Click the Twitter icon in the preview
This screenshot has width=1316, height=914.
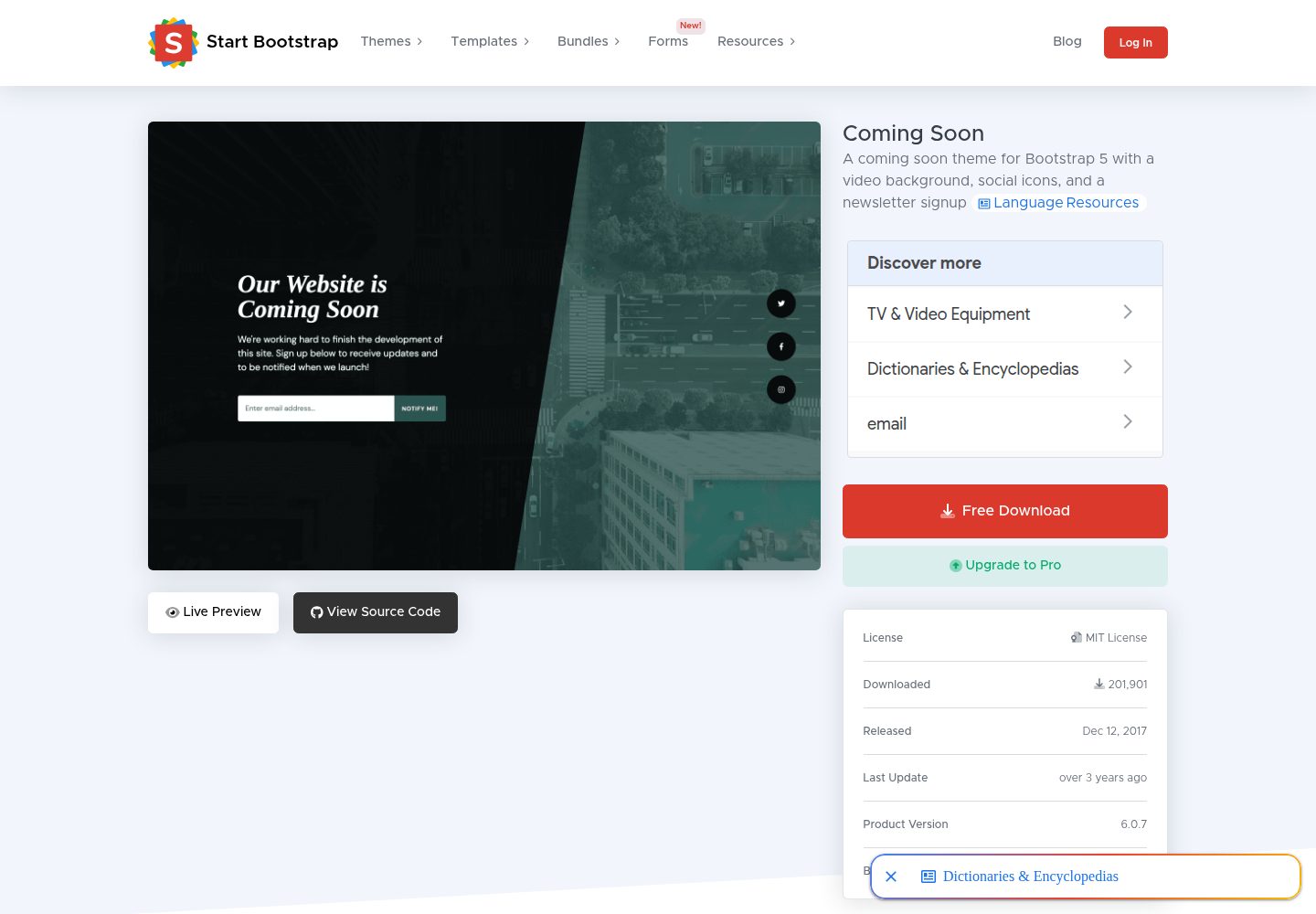pyautogui.click(x=781, y=303)
